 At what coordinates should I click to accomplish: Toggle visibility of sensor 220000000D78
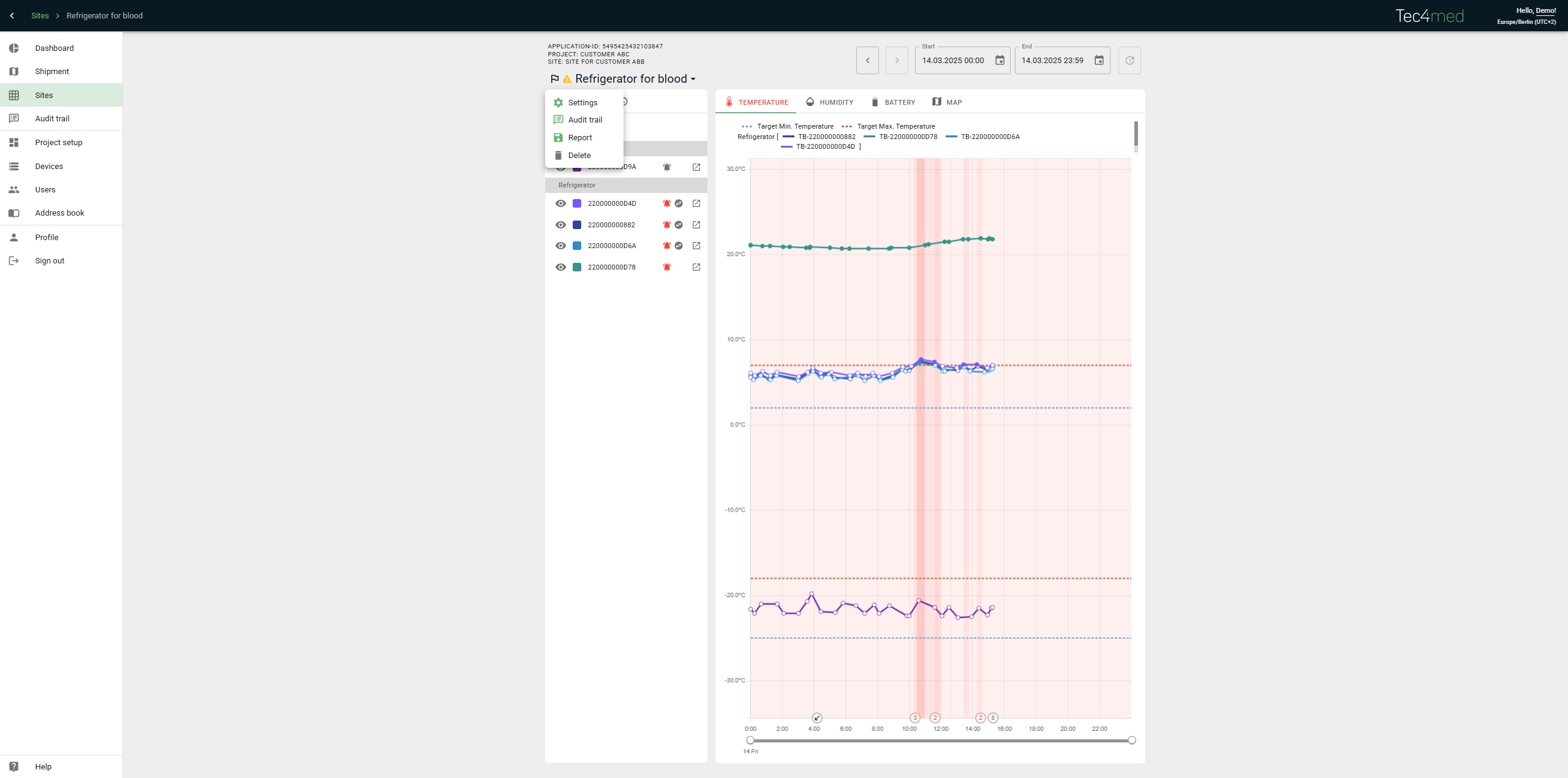560,267
